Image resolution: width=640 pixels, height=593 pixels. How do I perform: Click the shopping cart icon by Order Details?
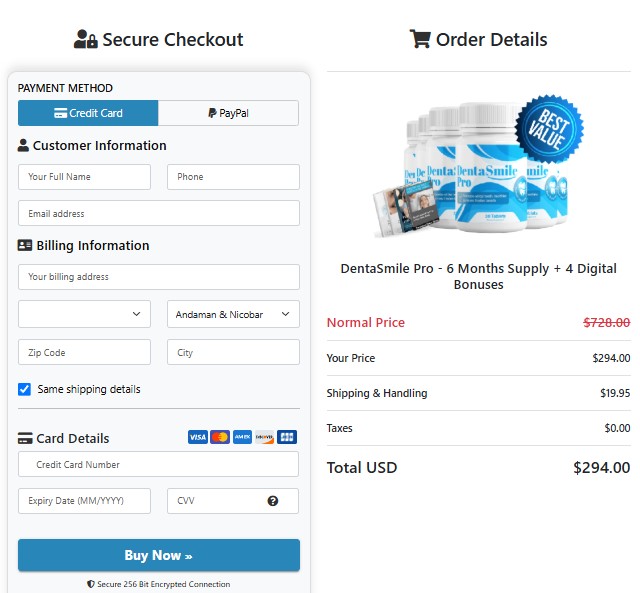[420, 39]
